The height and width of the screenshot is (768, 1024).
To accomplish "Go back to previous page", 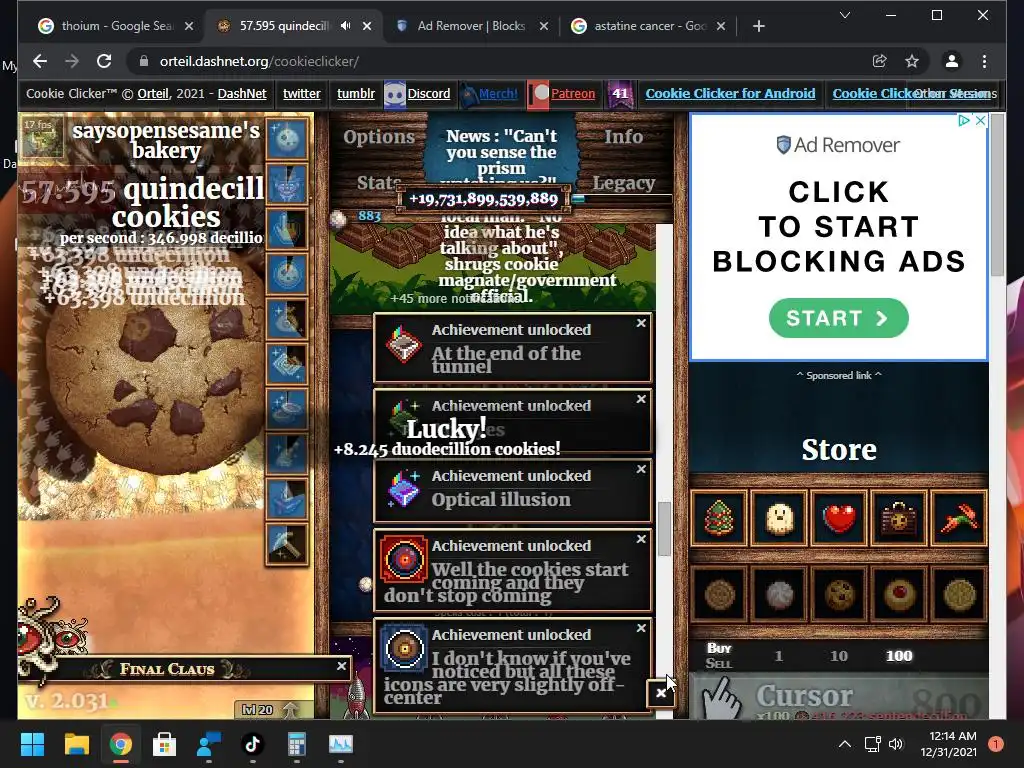I will click(x=40, y=61).
